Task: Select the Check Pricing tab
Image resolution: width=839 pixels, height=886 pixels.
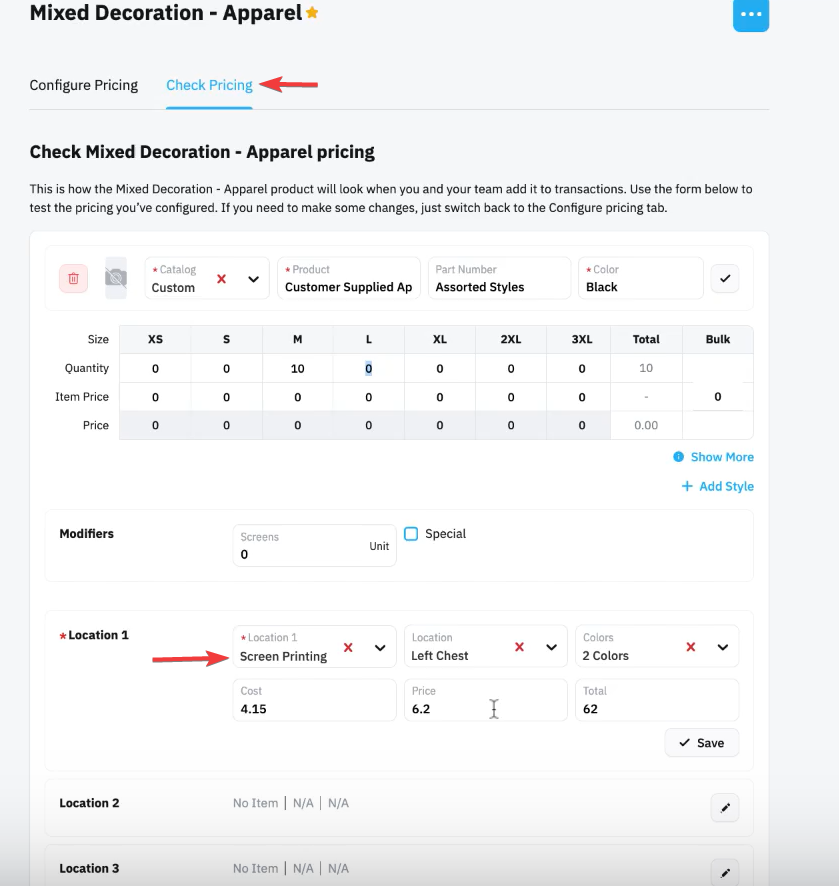Action: coord(209,85)
